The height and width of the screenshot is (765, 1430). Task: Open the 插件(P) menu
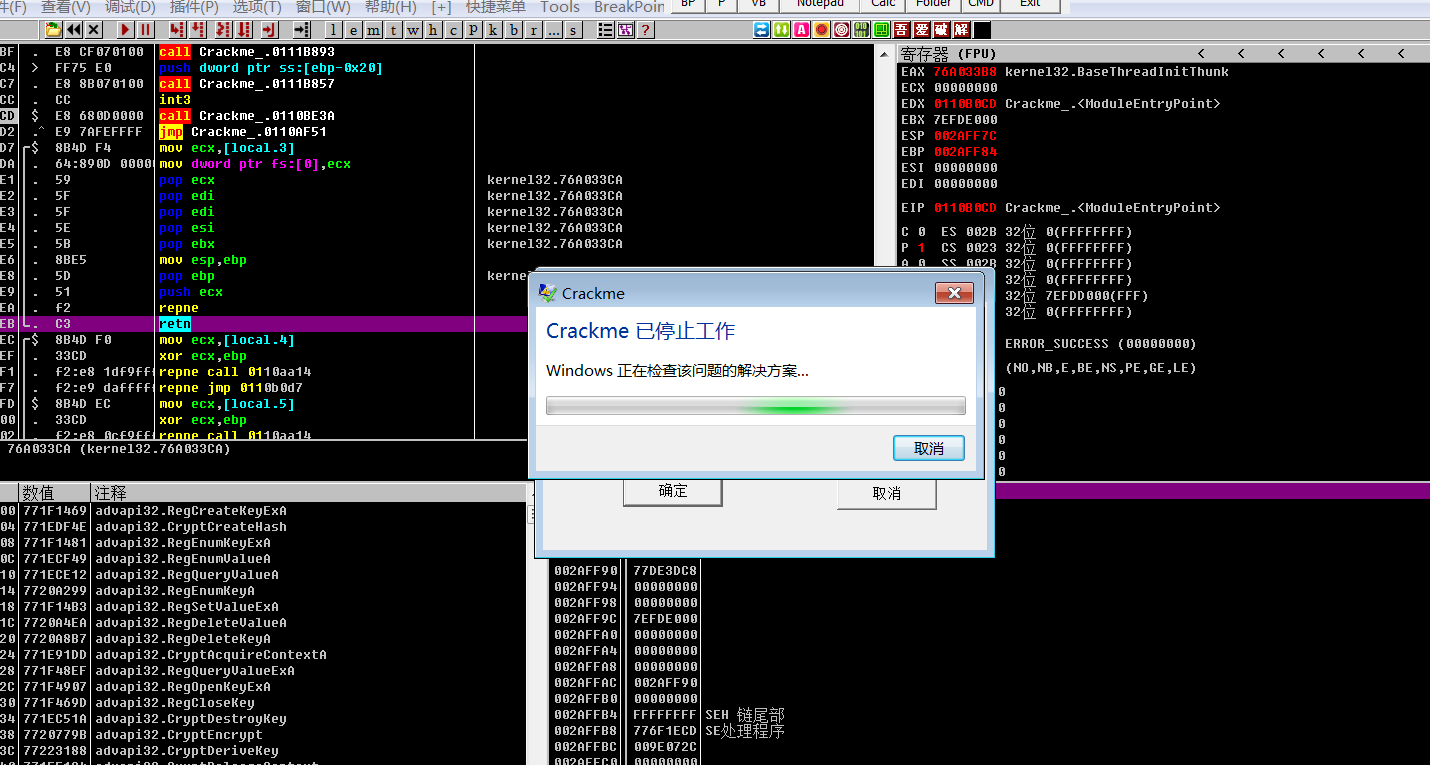coord(194,7)
